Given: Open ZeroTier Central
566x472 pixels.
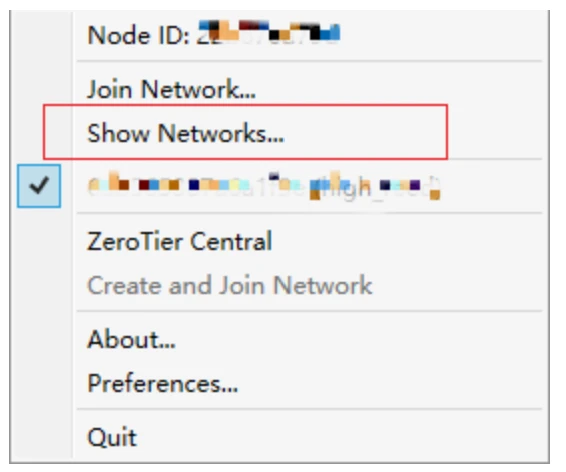Looking at the screenshot, I should click(x=280, y=241).
